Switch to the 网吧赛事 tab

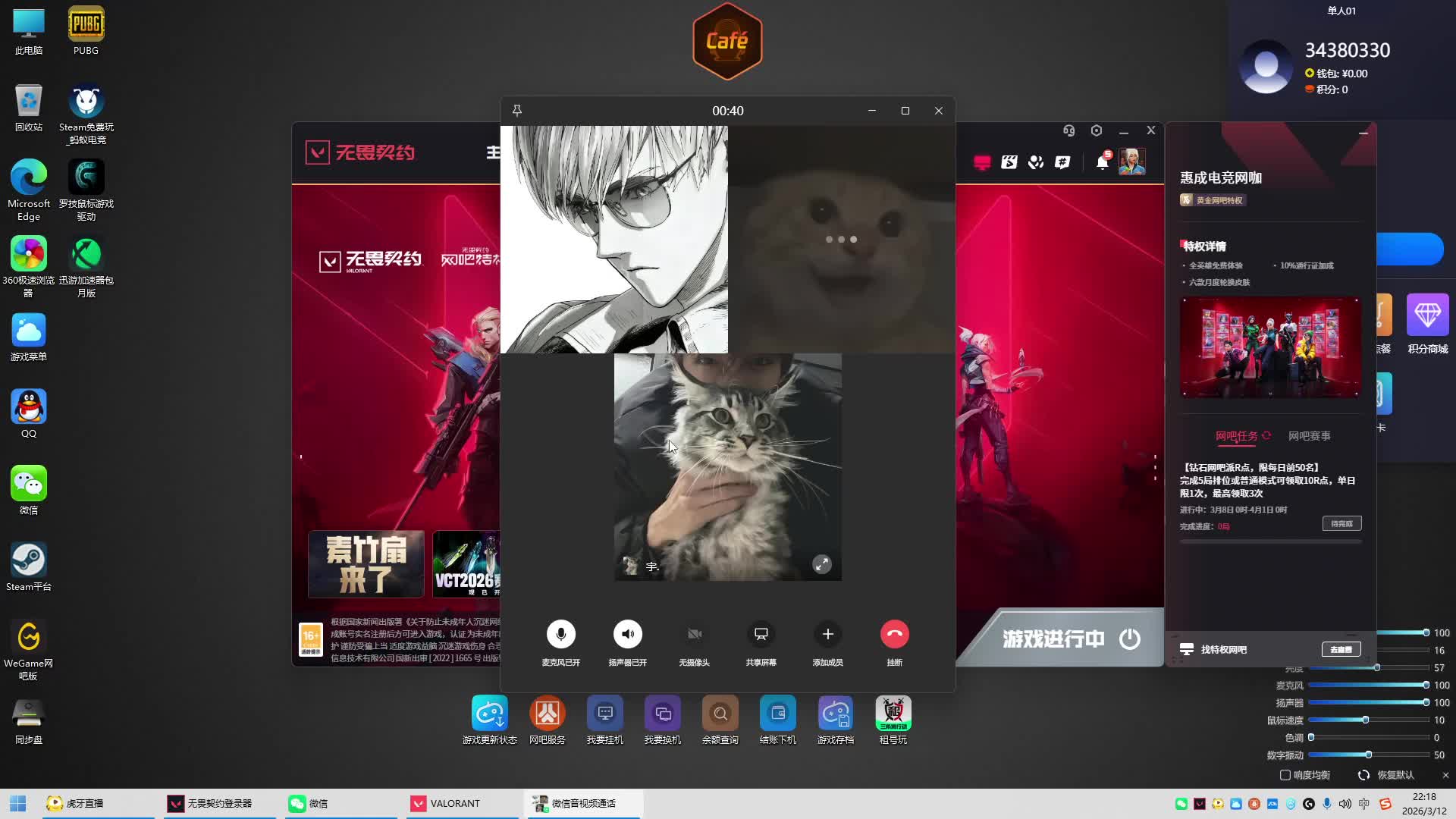(1309, 436)
